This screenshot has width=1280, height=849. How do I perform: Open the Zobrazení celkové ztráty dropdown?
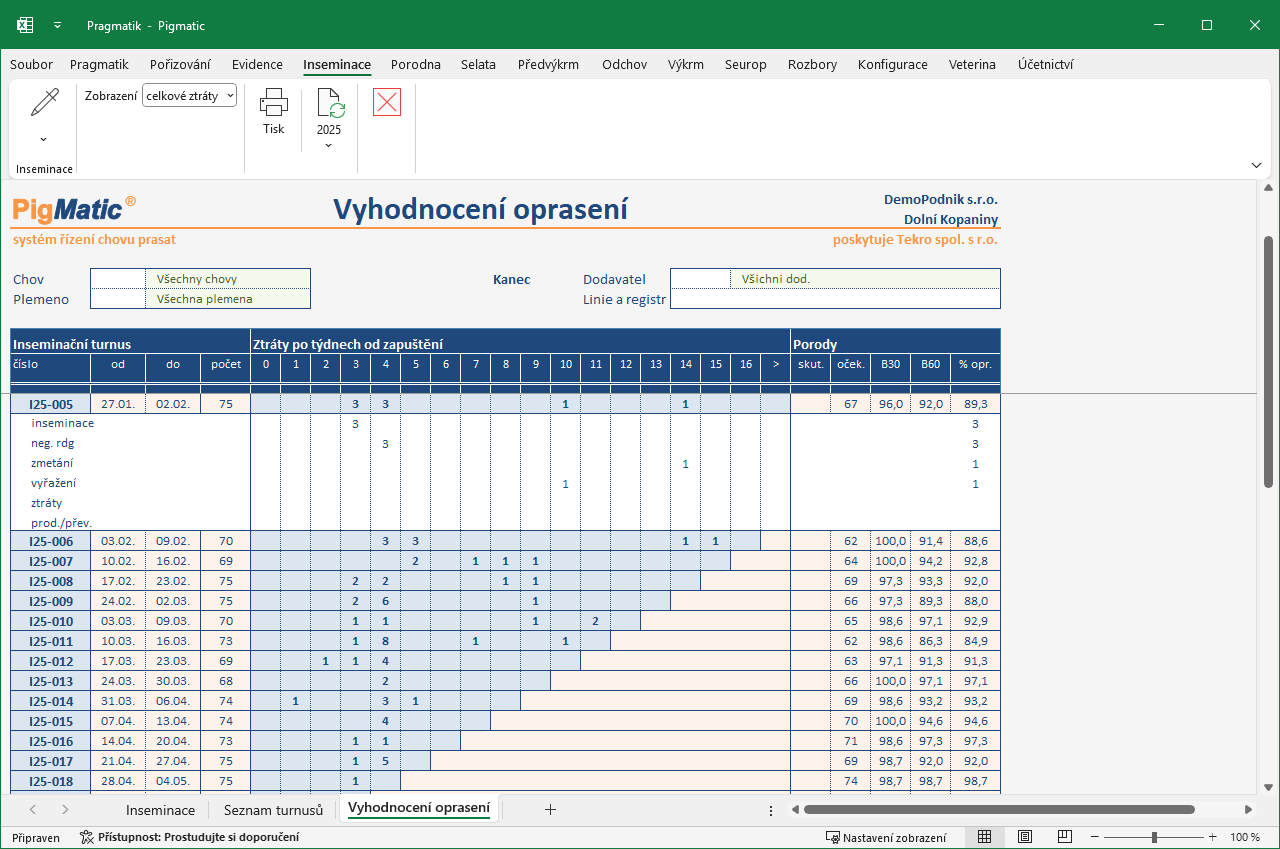[x=190, y=96]
